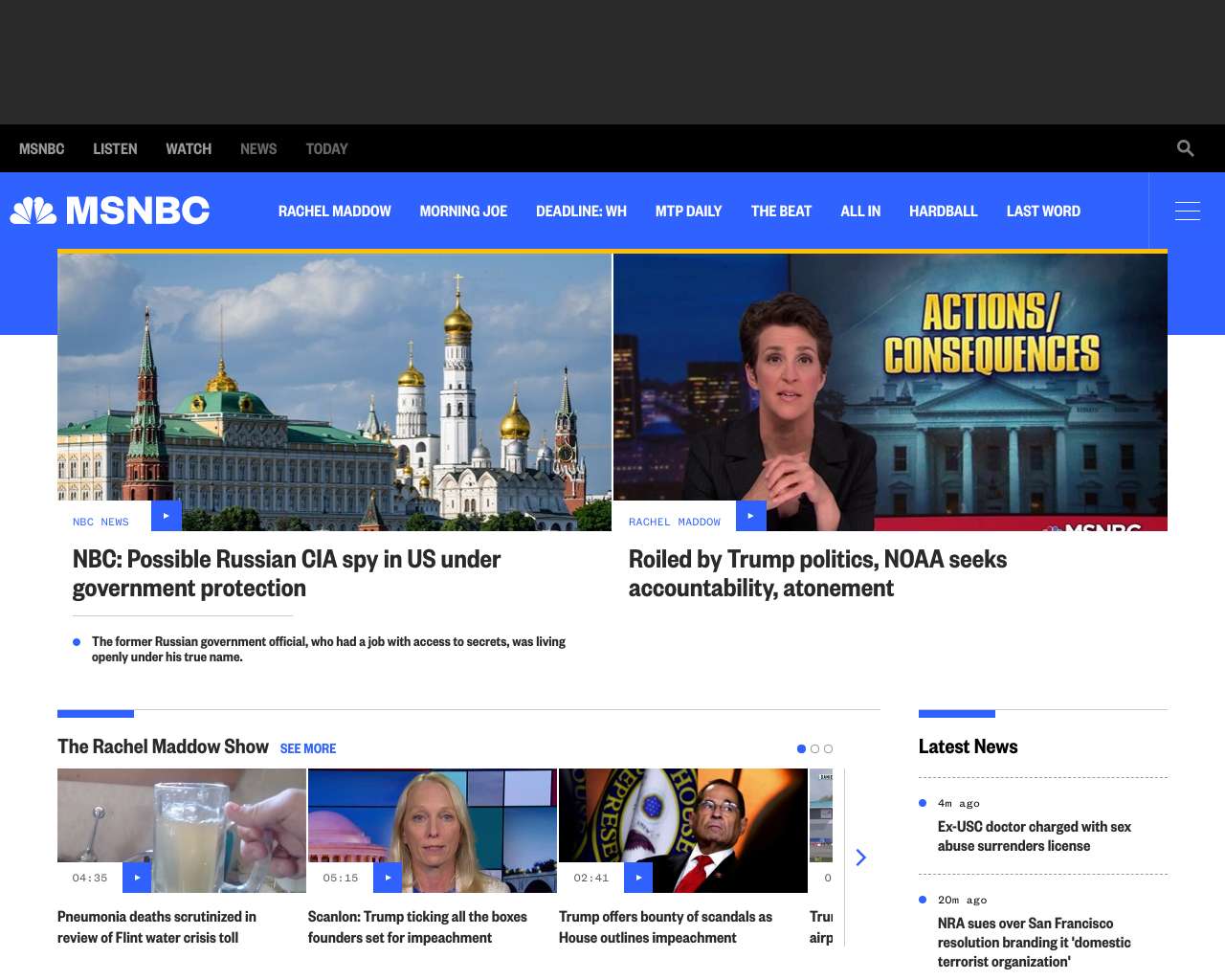The width and height of the screenshot is (1225, 980).
Task: Play the Rachel Maddow NOAA video
Action: (x=751, y=516)
